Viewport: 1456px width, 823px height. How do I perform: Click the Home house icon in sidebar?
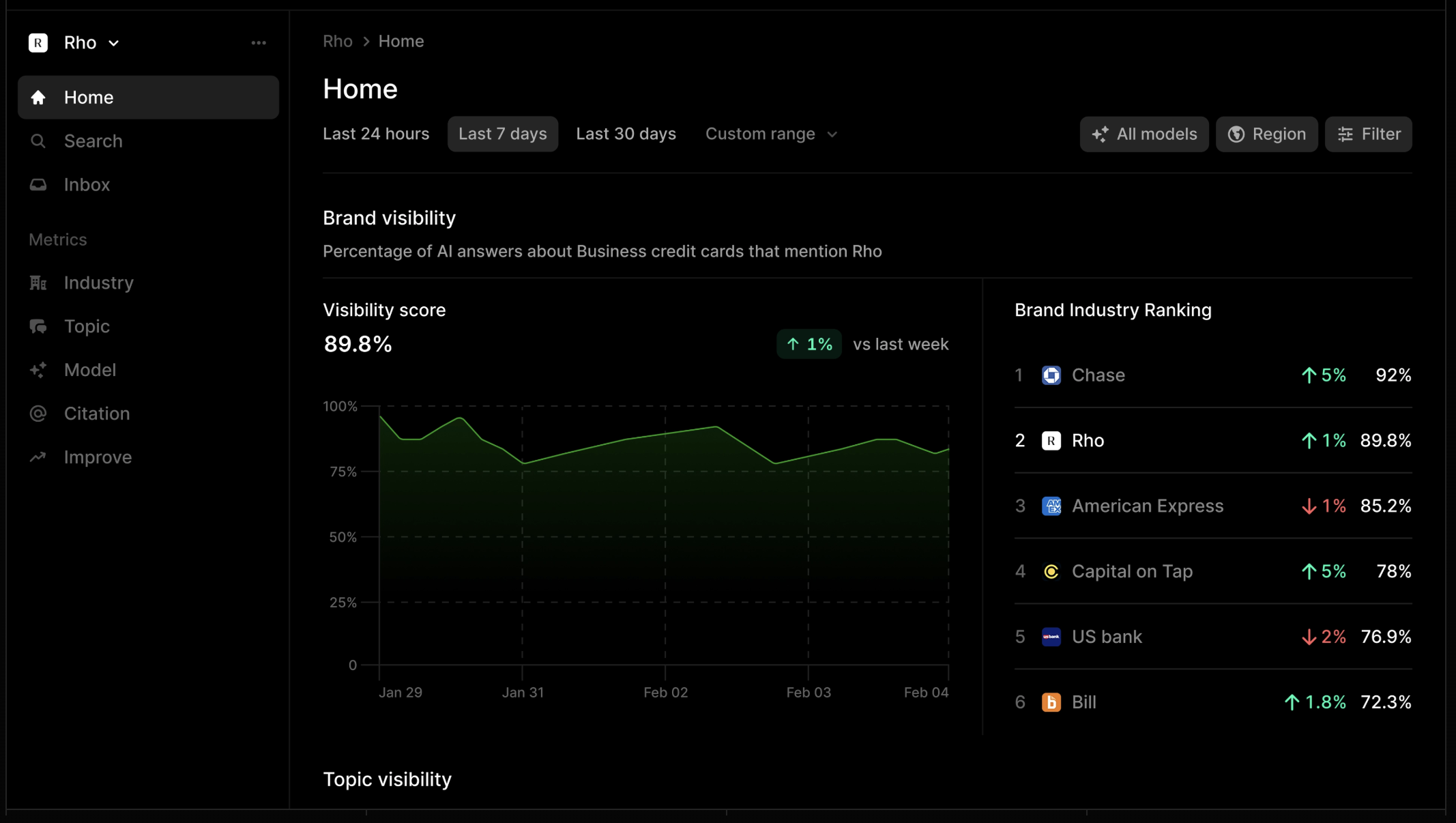tap(38, 98)
